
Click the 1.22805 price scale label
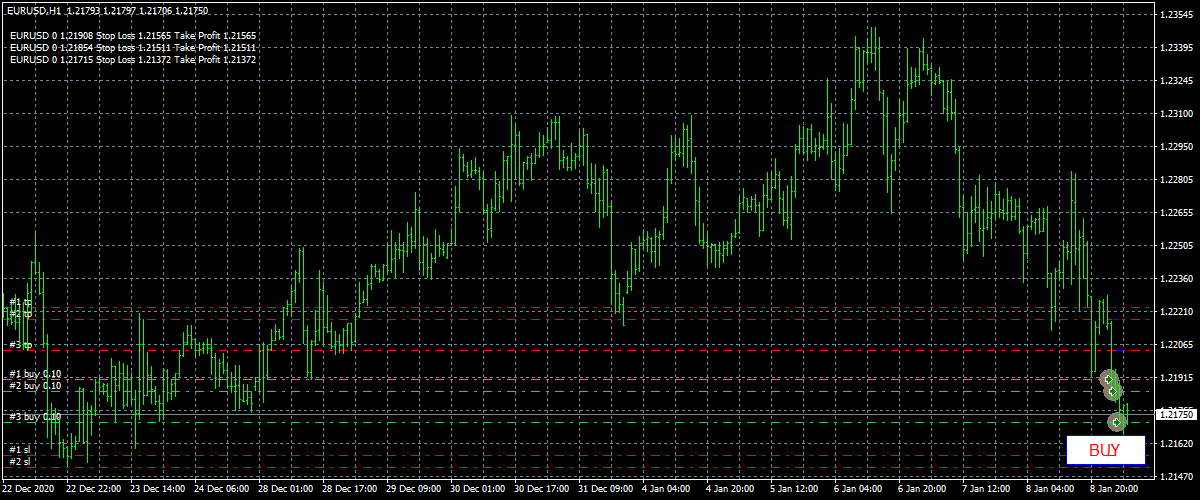click(x=1176, y=180)
